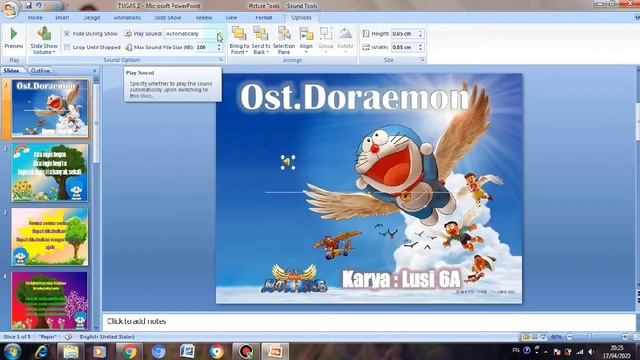Viewport: 640px width, 360px height.
Task: Open the Selection Pane
Action: (x=284, y=40)
